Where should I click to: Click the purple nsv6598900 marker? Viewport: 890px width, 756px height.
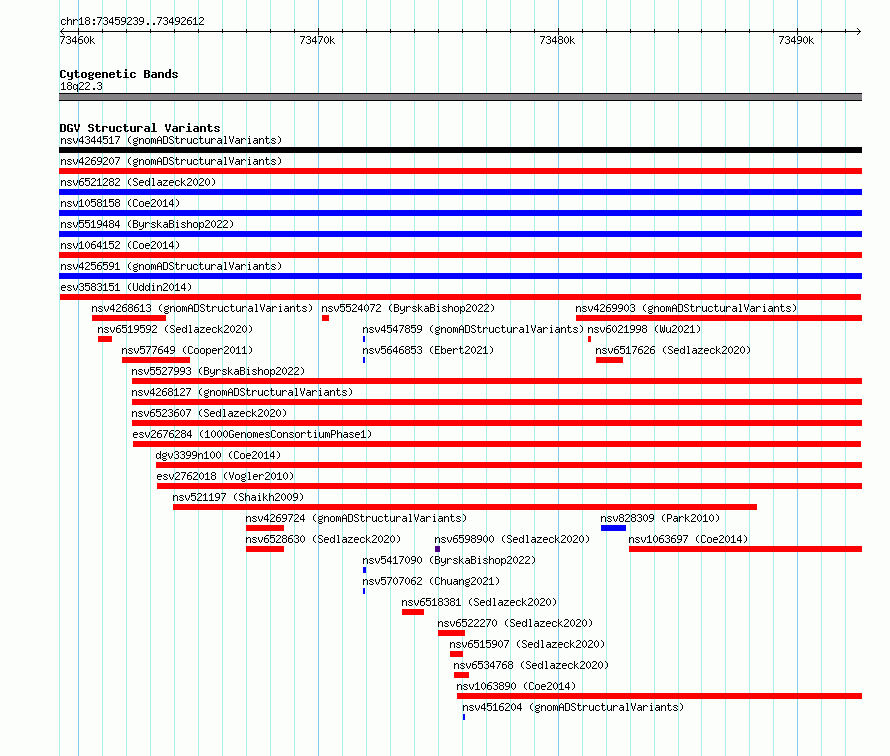point(437,549)
